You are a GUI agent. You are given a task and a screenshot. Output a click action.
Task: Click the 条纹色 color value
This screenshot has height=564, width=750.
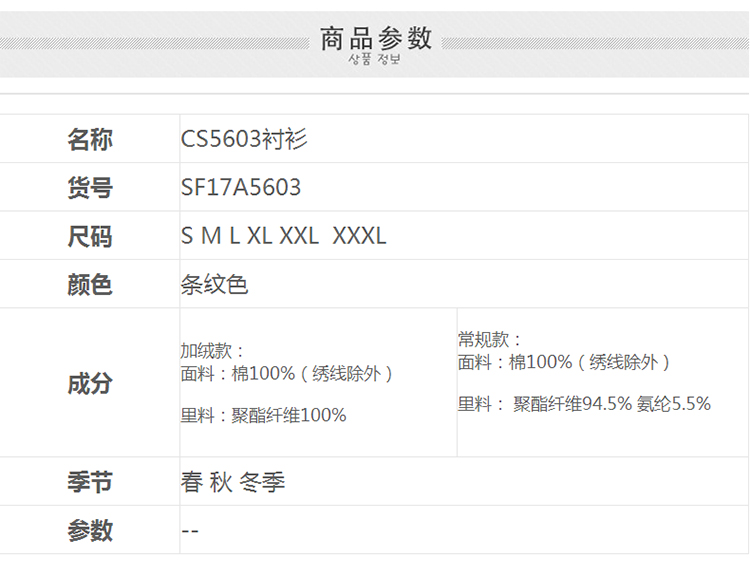[x=214, y=285]
